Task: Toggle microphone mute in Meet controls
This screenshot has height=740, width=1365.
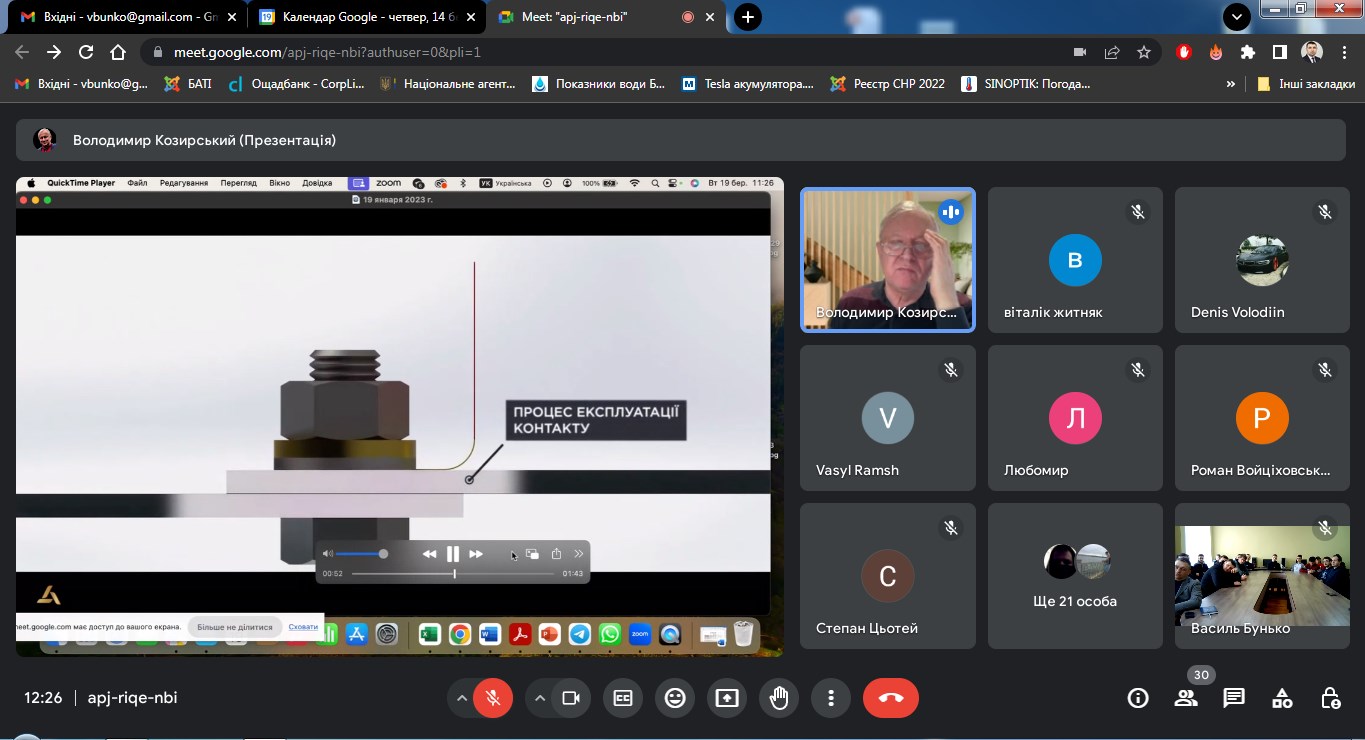Action: [x=492, y=698]
